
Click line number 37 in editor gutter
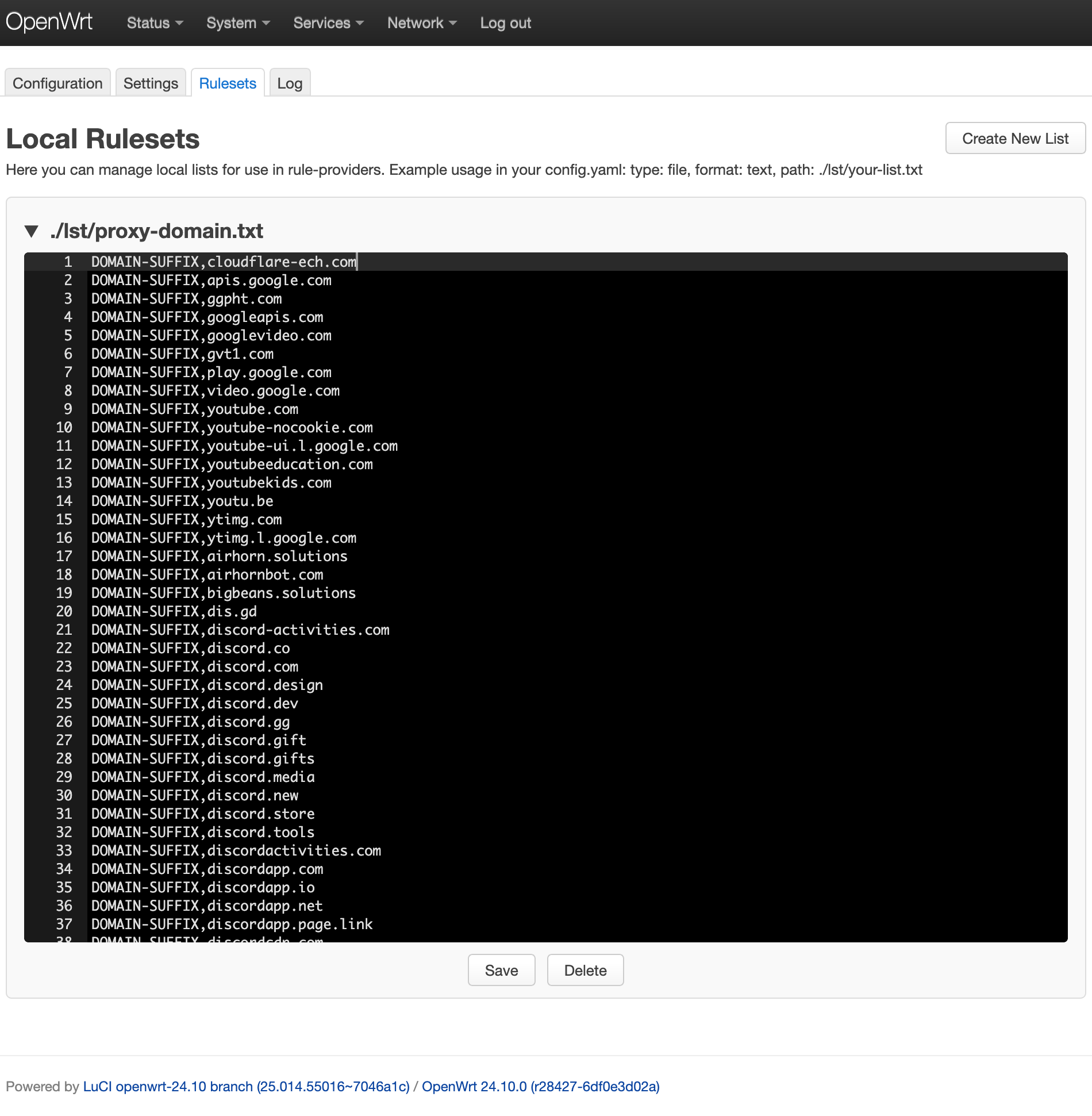pyautogui.click(x=64, y=924)
